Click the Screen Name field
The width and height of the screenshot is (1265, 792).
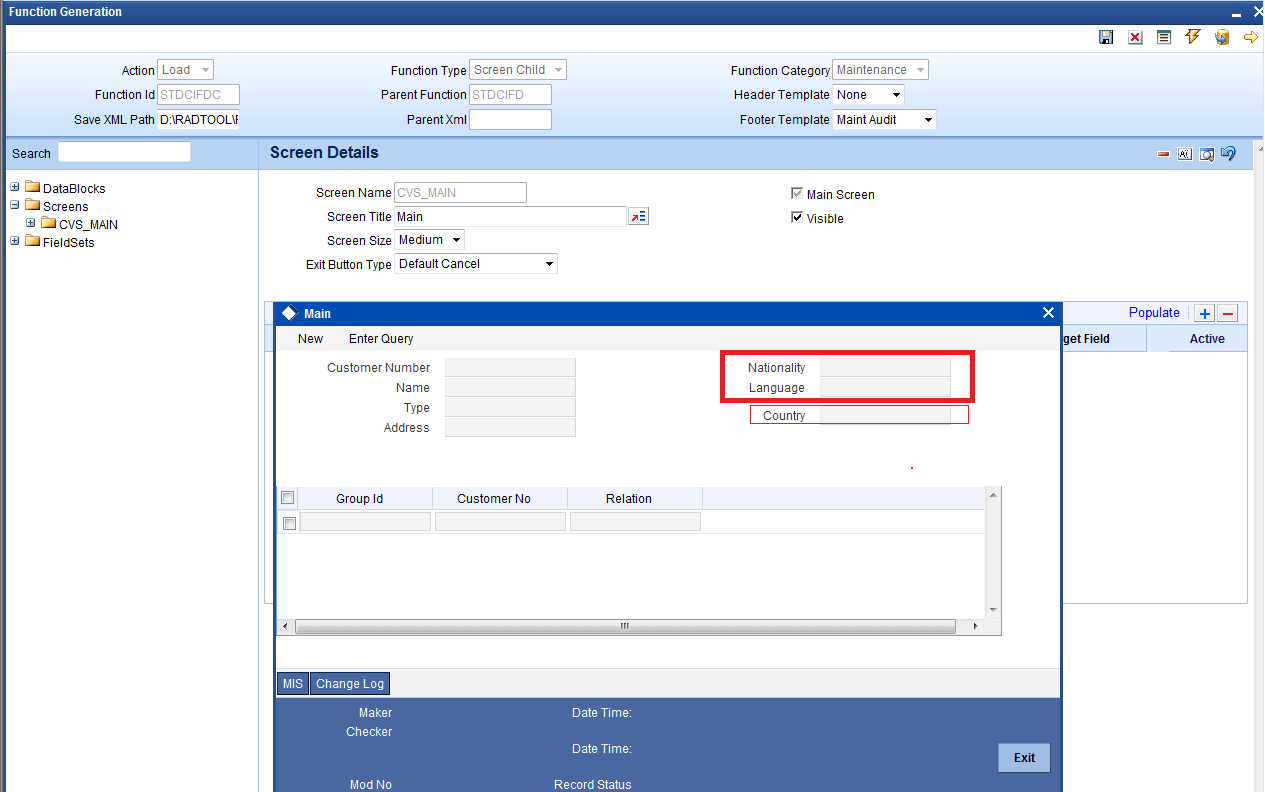point(461,193)
